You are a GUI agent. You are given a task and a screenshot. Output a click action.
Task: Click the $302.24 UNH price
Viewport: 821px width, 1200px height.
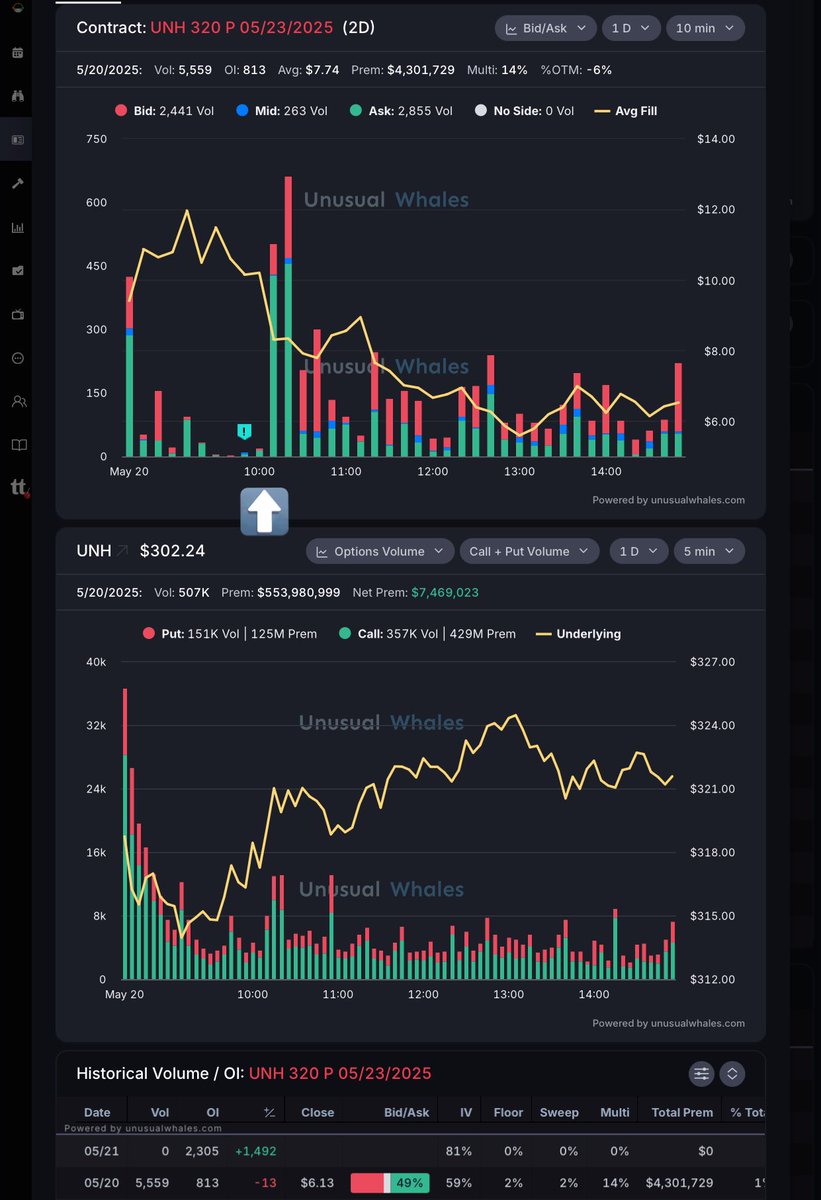(x=173, y=551)
